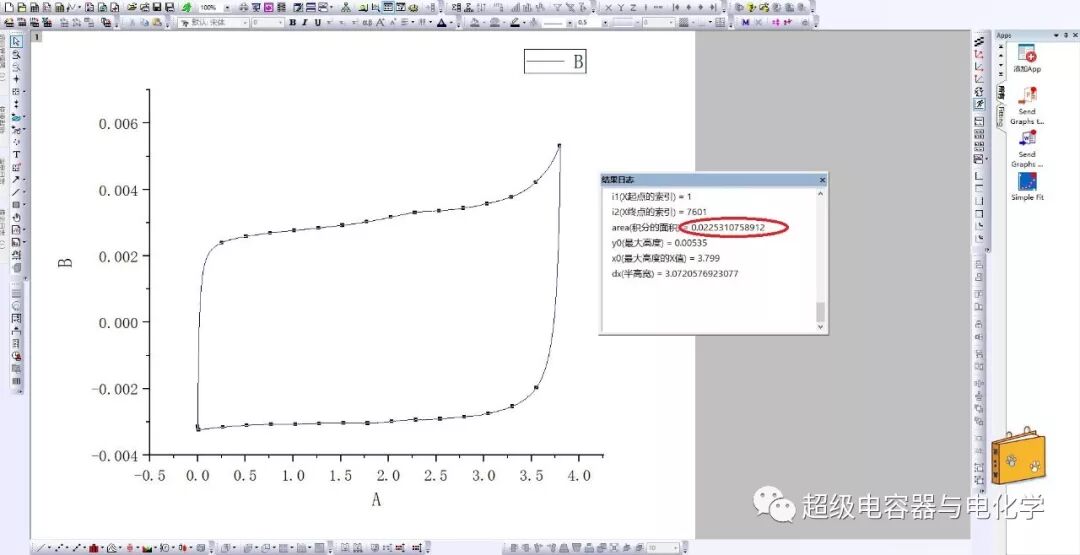Close the Results Log window
Image resolution: width=1080 pixels, height=555 pixels.
tap(822, 180)
